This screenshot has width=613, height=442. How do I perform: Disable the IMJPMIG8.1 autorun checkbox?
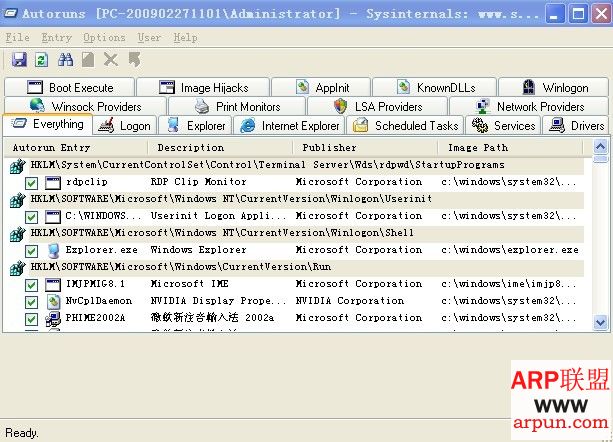pos(31,285)
